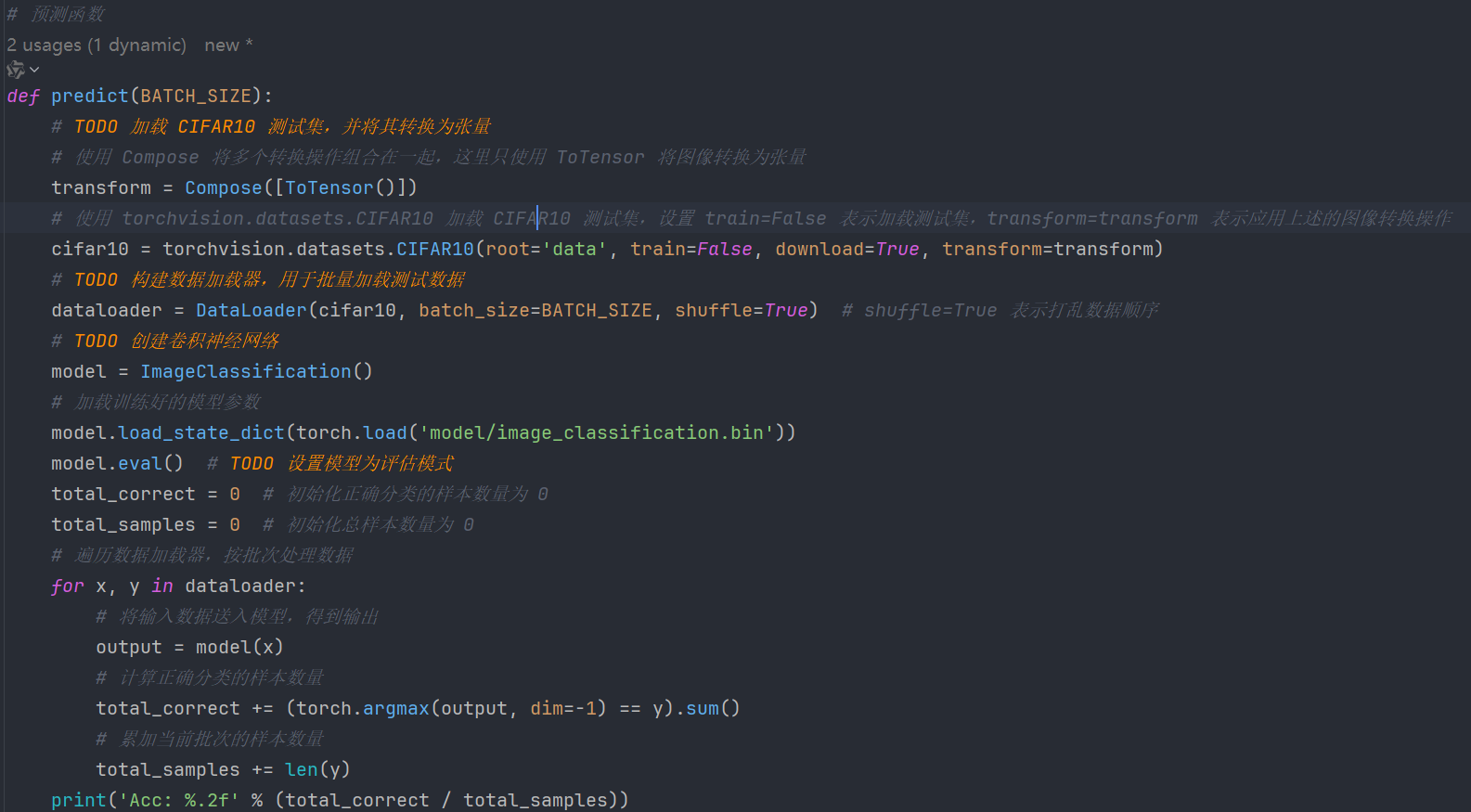Click the 'transform' variable being assigned Compose
1471x812 pixels.
click(x=101, y=187)
